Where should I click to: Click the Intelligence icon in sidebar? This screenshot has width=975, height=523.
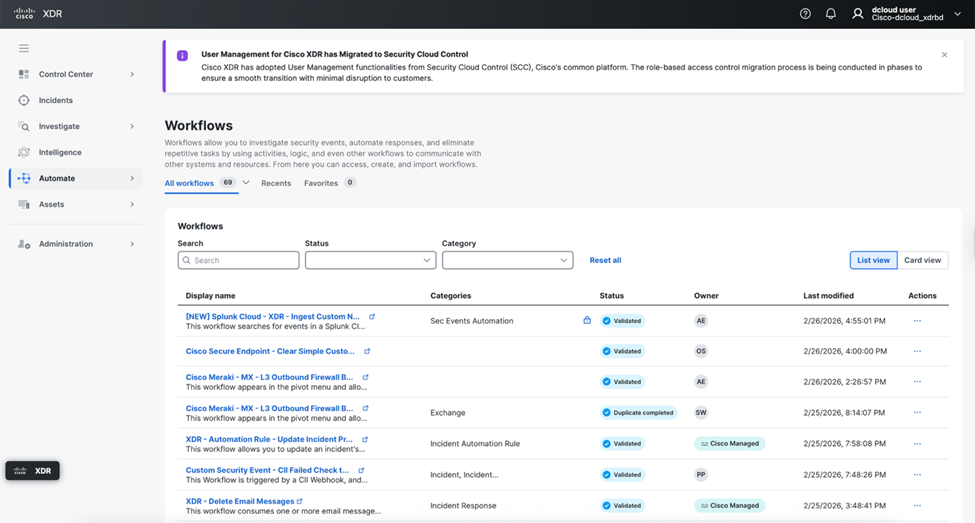point(24,153)
